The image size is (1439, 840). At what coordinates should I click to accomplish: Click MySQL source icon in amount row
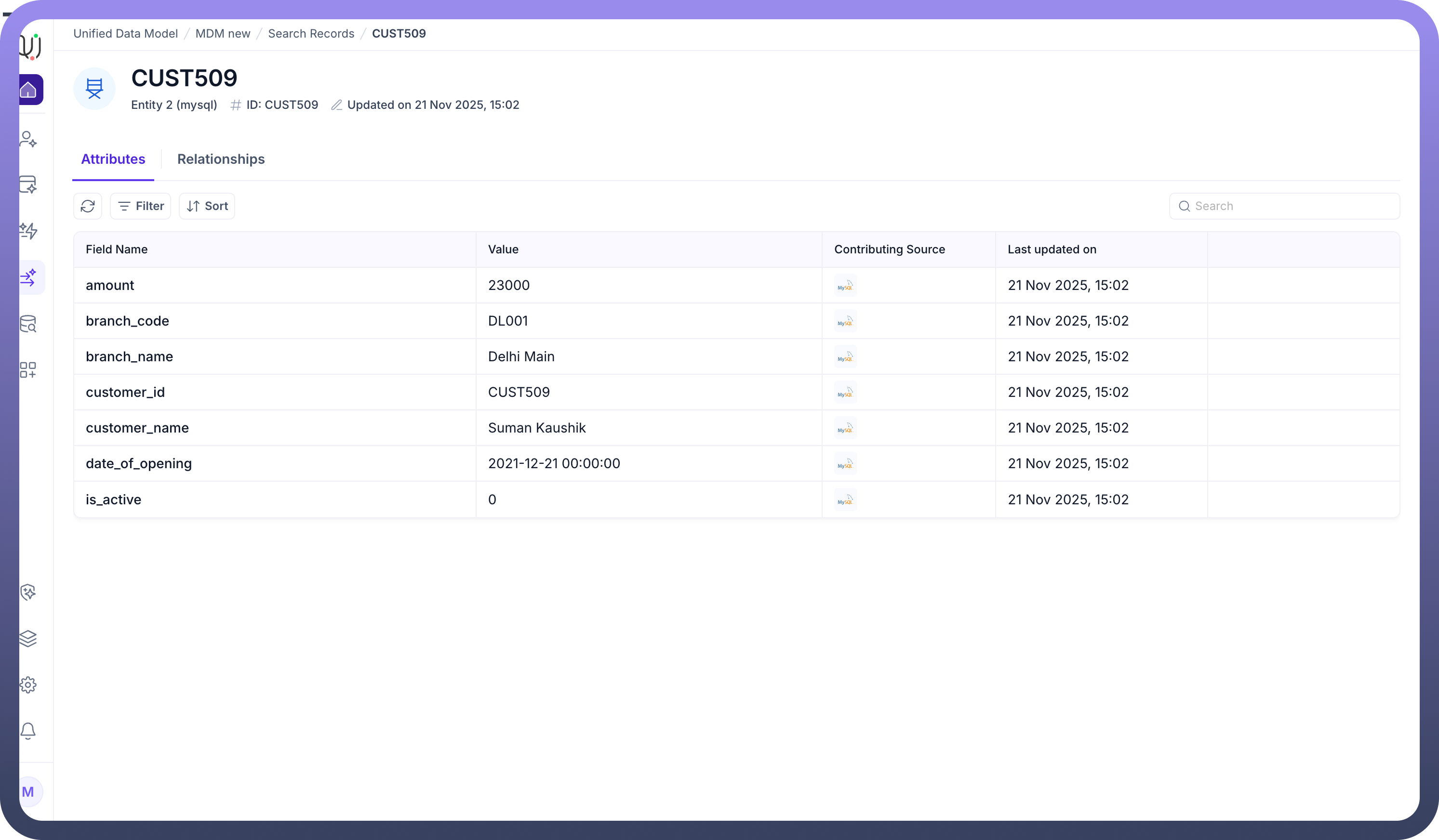[845, 285]
